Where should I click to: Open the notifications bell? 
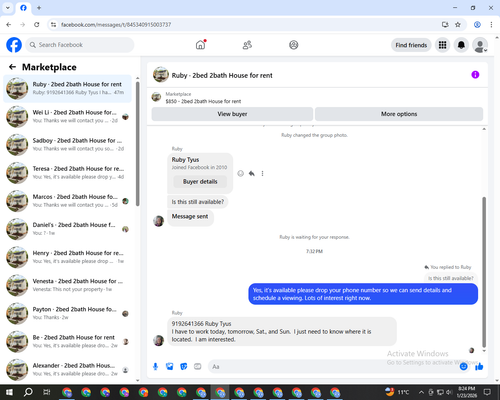(461, 45)
